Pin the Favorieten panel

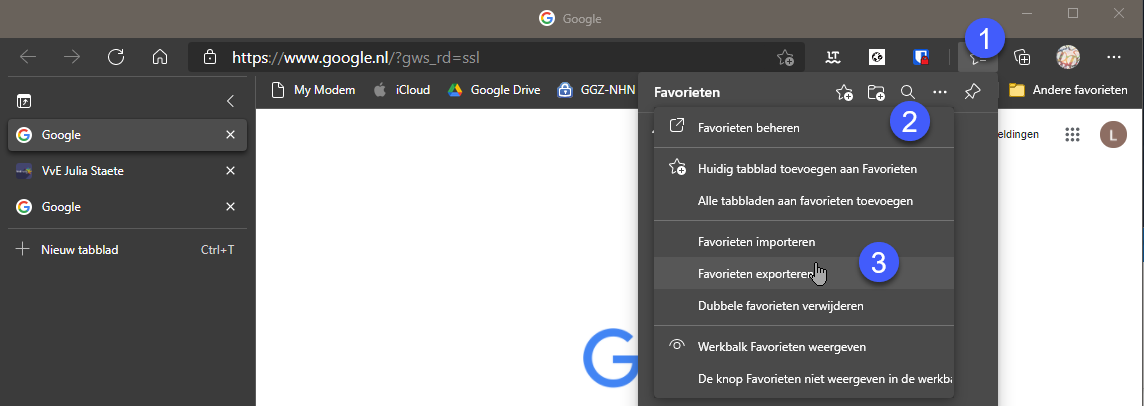972,92
